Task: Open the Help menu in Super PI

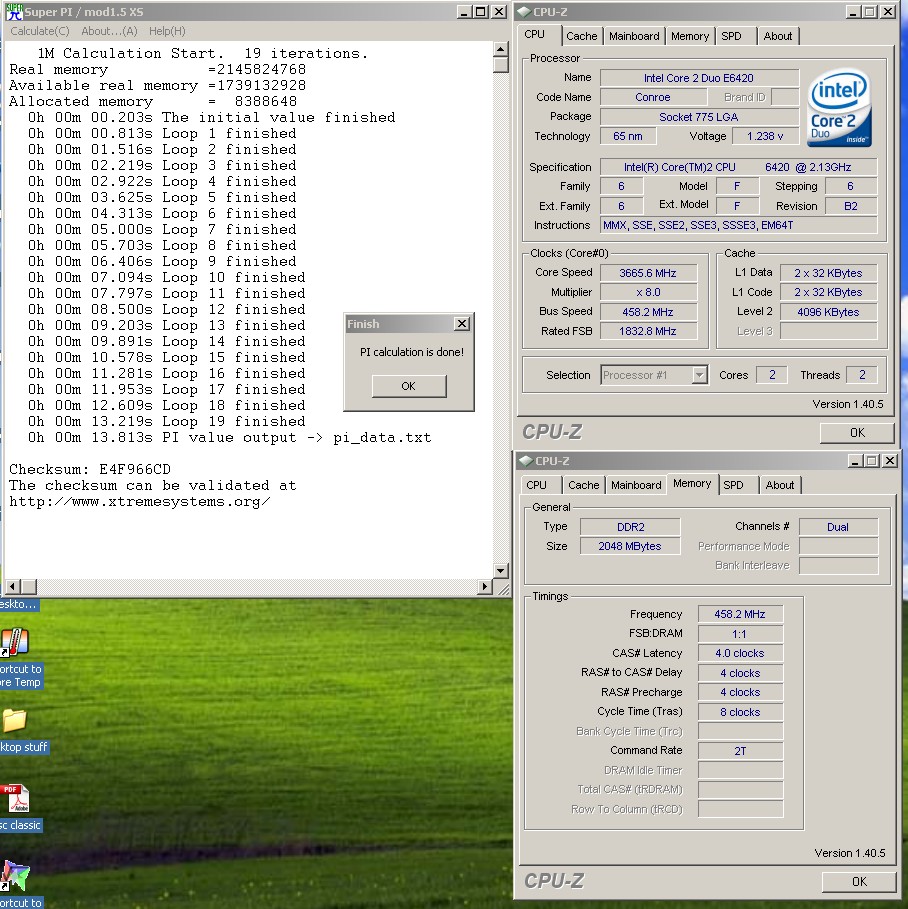Action: pyautogui.click(x=167, y=31)
